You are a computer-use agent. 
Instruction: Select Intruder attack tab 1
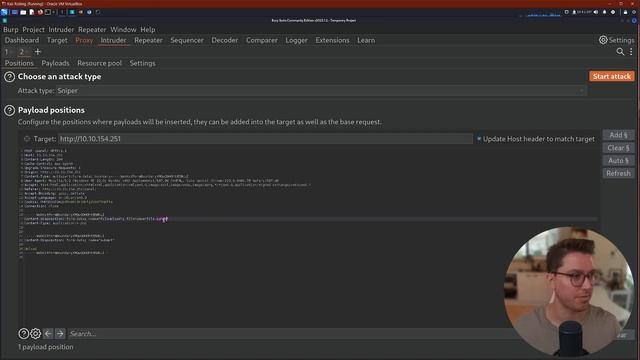click(x=7, y=51)
